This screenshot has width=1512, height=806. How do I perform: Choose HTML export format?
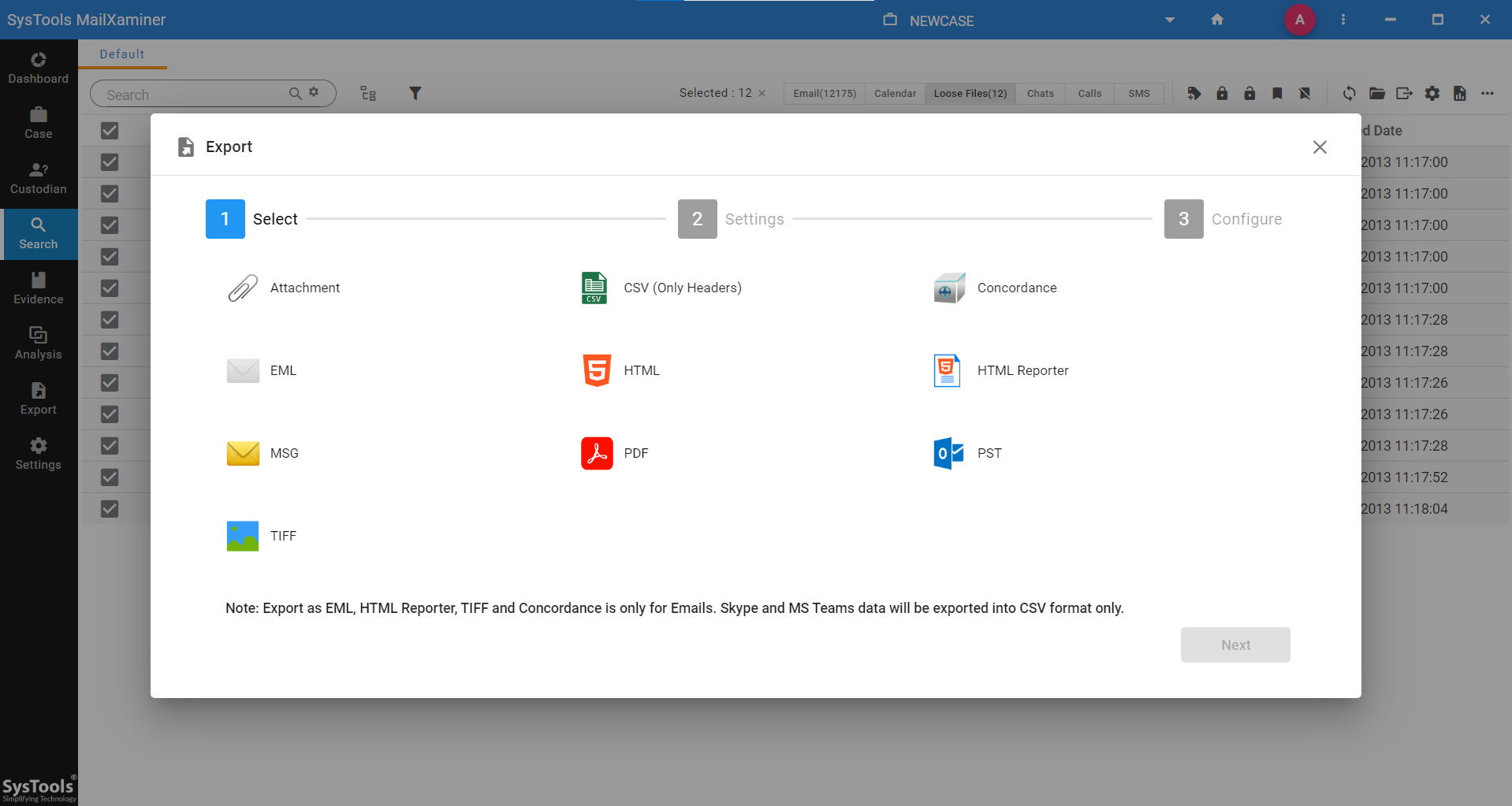[x=620, y=370]
